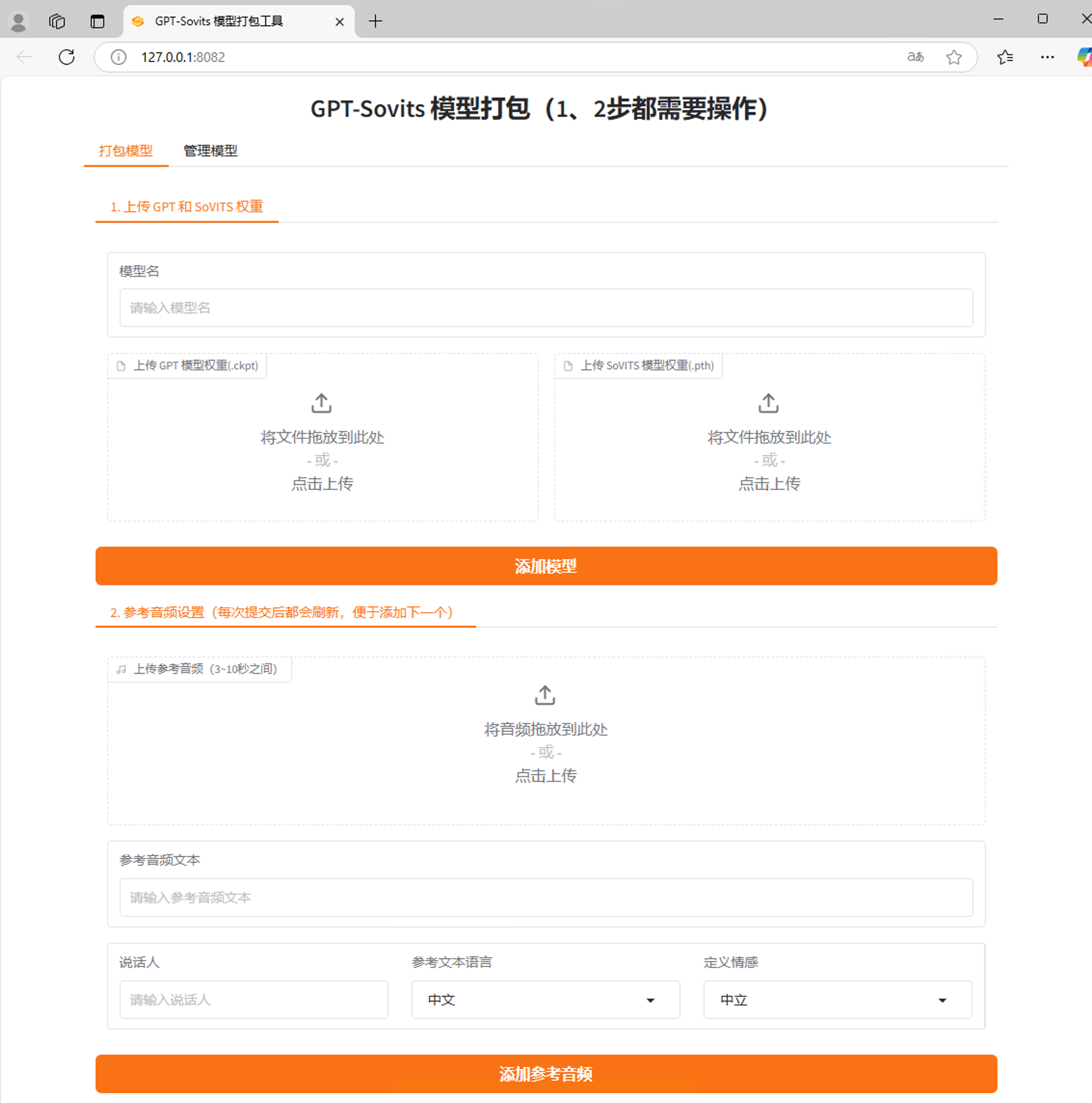Focus the 说话人 input field
Viewport: 1092px width, 1103px height.
pos(253,1000)
